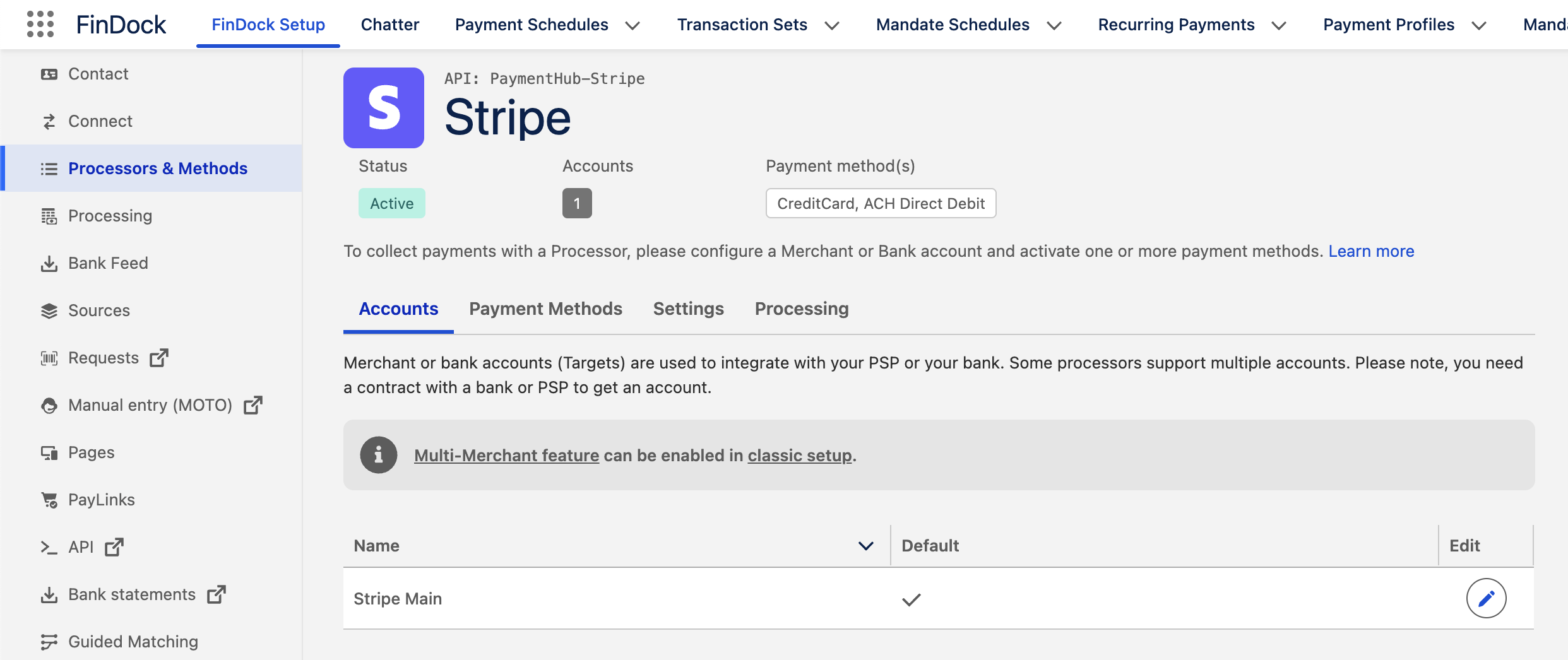1568x660 pixels.
Task: Click the Active status badge
Action: pyautogui.click(x=391, y=203)
